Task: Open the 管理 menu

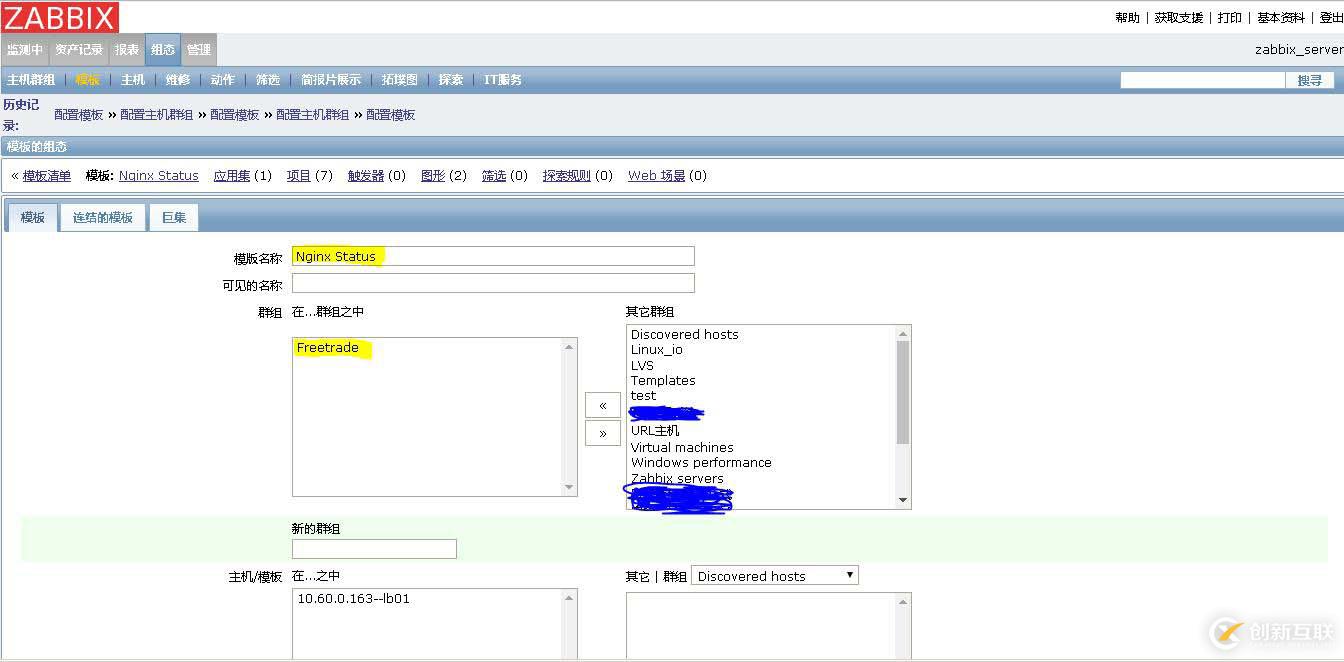Action: click(198, 49)
